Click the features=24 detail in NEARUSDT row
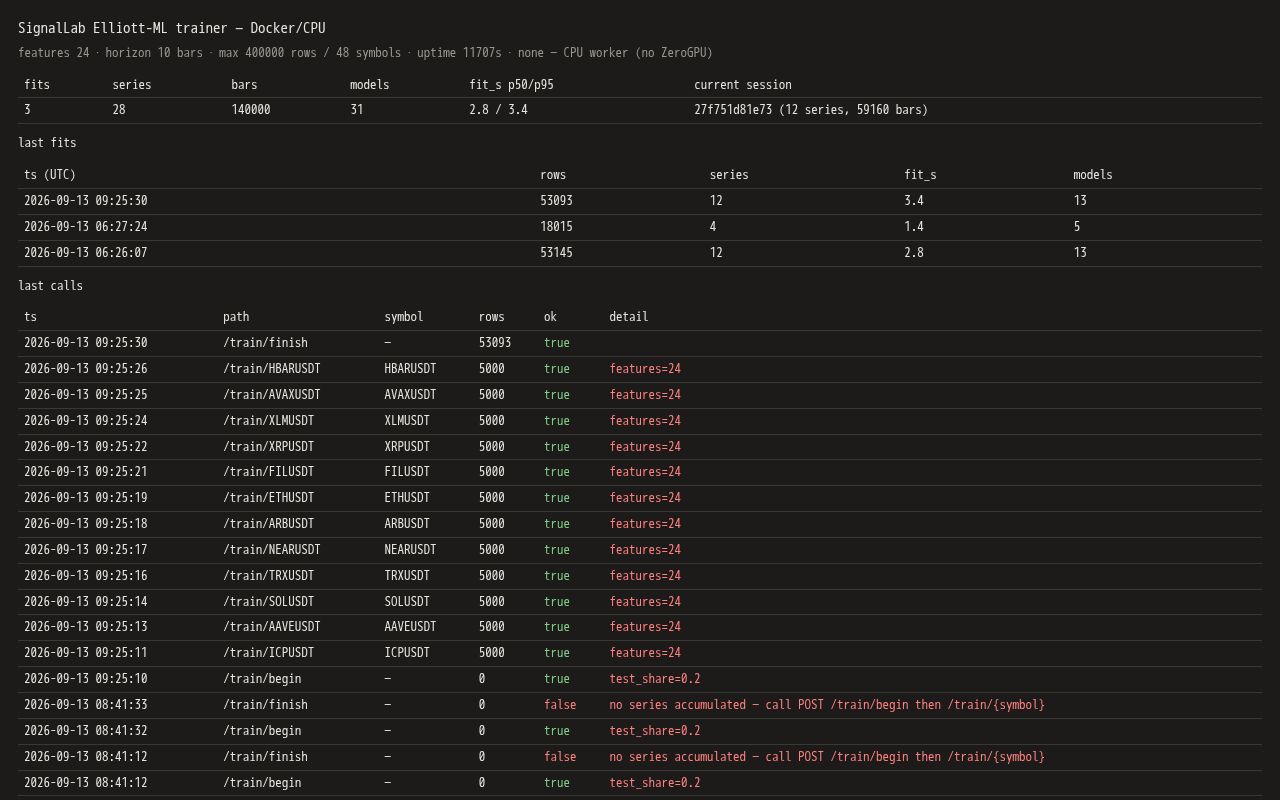The width and height of the screenshot is (1280, 800). coord(645,550)
